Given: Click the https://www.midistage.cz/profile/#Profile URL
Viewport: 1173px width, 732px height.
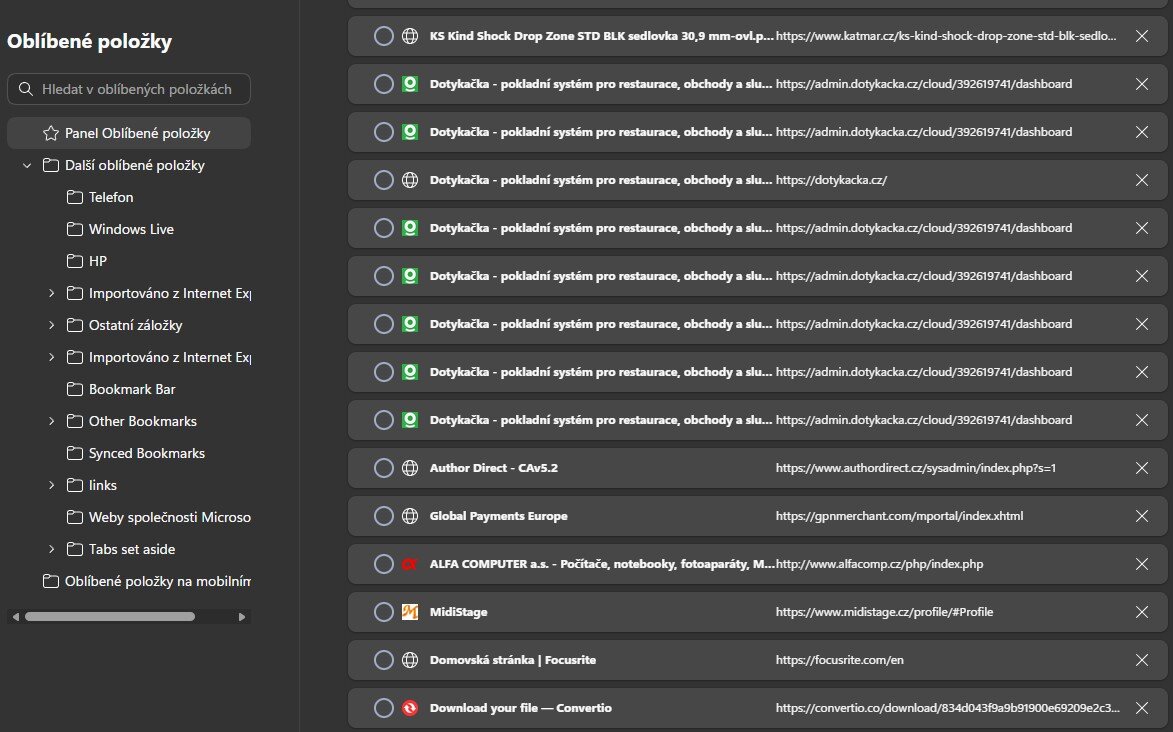Looking at the screenshot, I should [884, 611].
